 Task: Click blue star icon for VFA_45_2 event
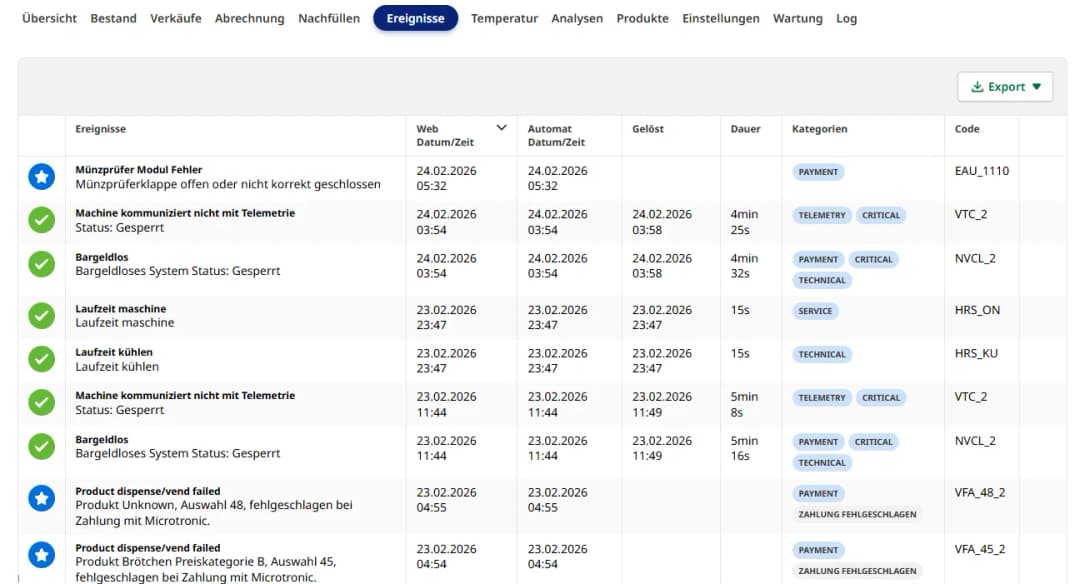coord(41,555)
